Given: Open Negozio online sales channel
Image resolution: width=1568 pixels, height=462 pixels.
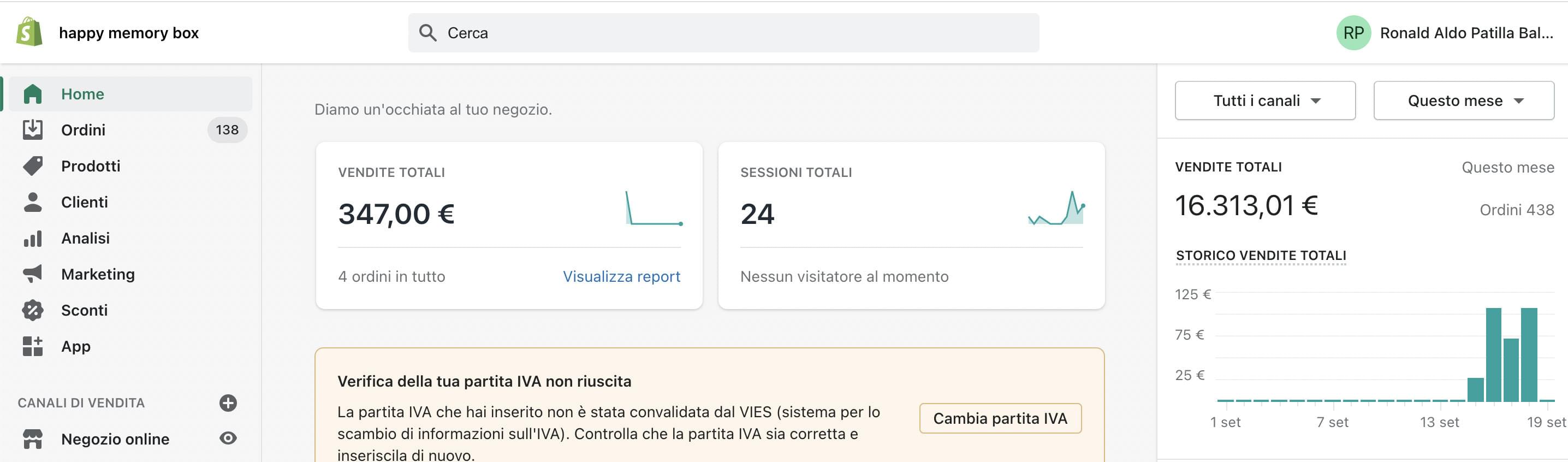Looking at the screenshot, I should tap(115, 439).
